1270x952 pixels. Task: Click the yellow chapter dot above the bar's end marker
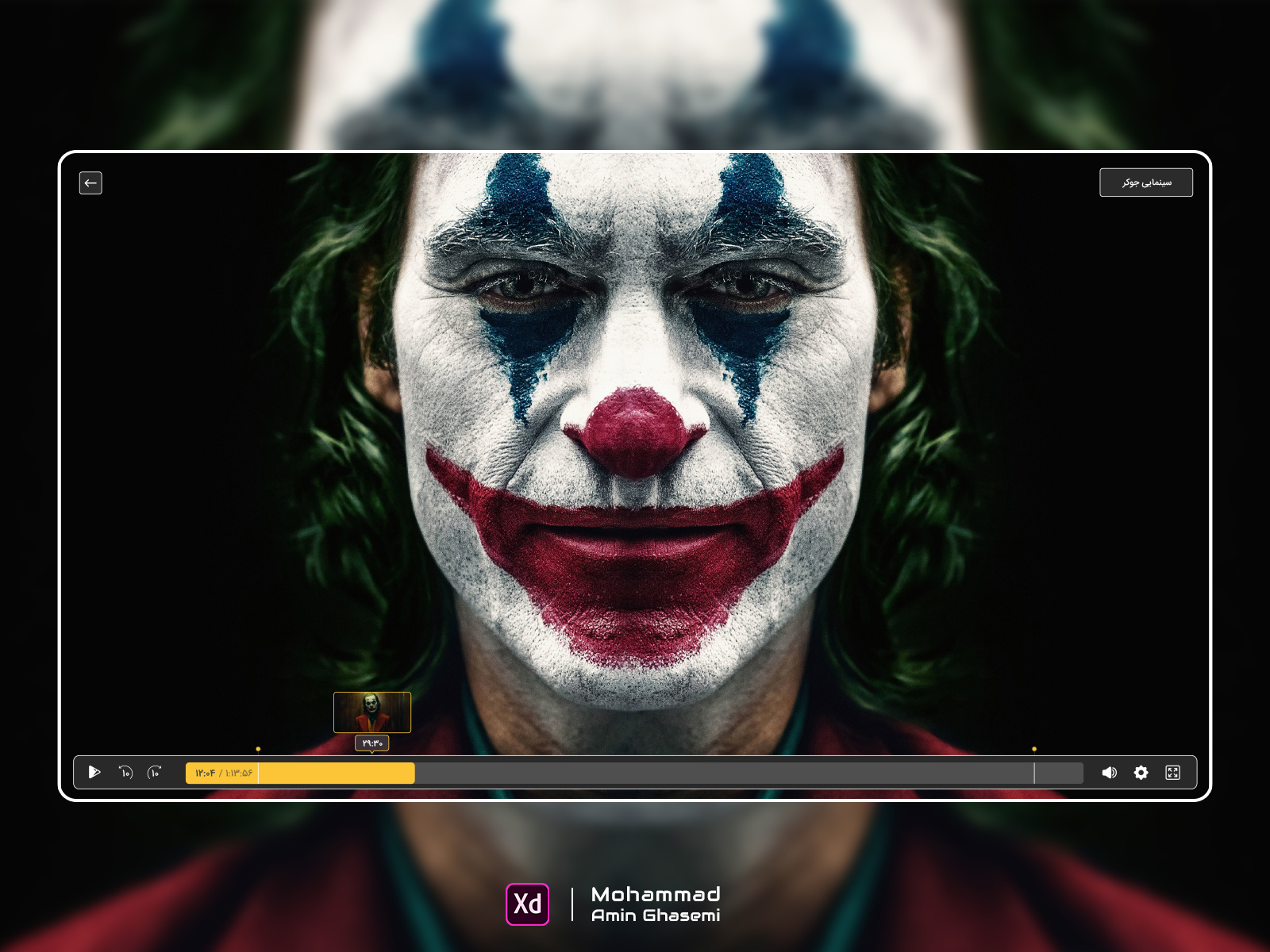click(x=1034, y=749)
